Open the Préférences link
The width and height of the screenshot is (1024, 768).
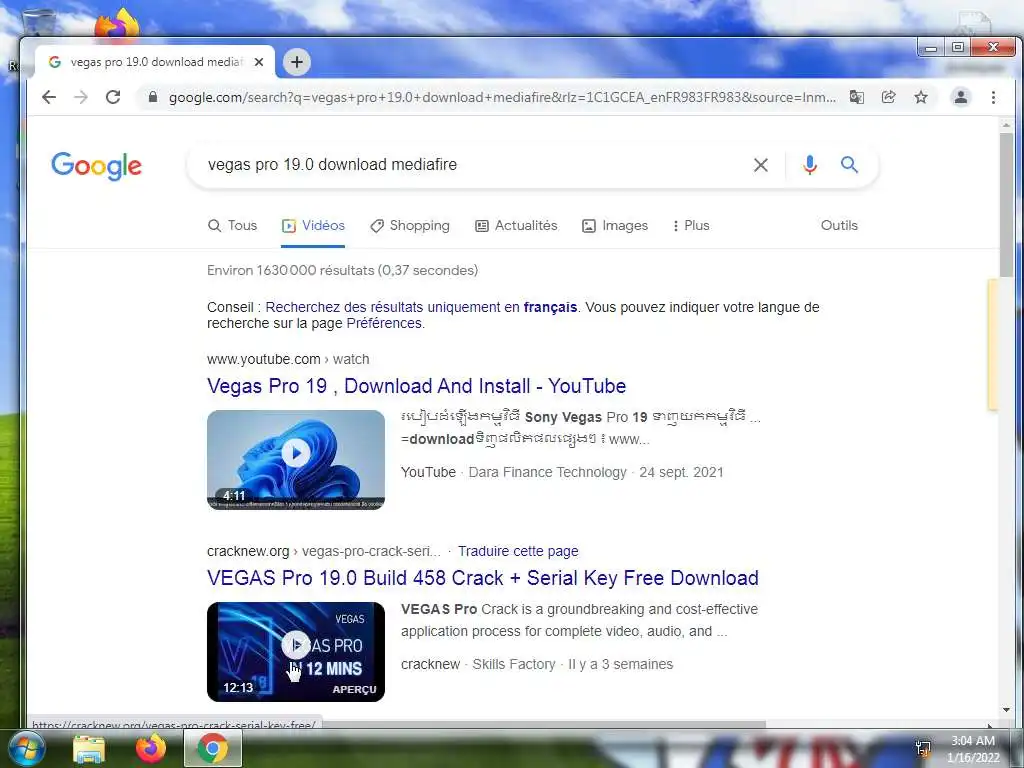384,323
